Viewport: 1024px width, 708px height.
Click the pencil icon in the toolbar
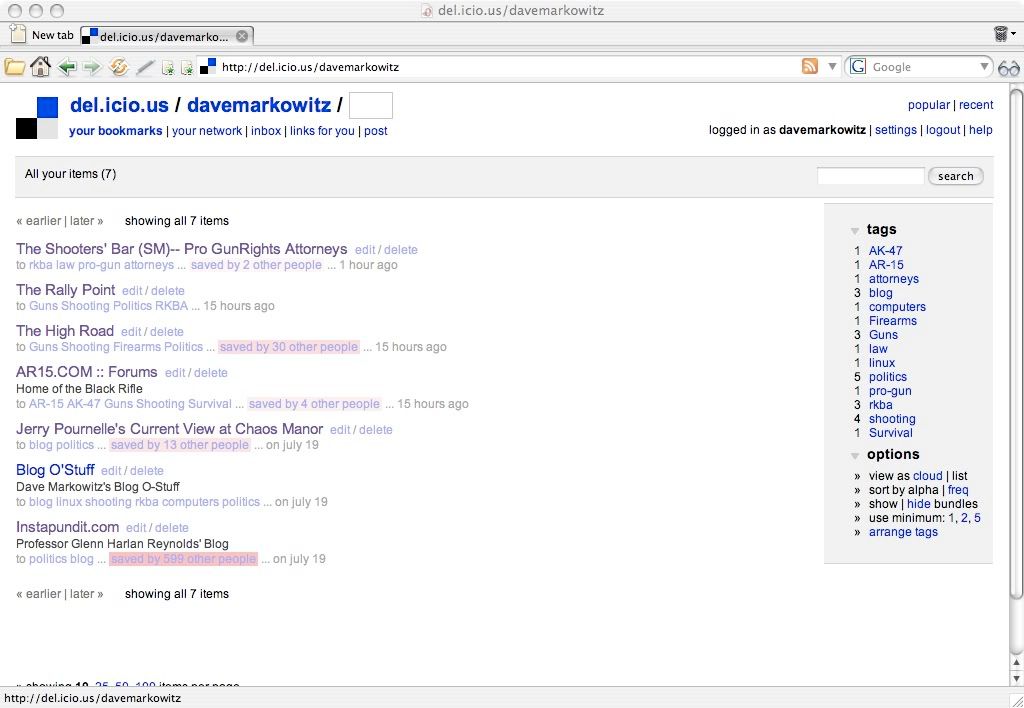145,67
